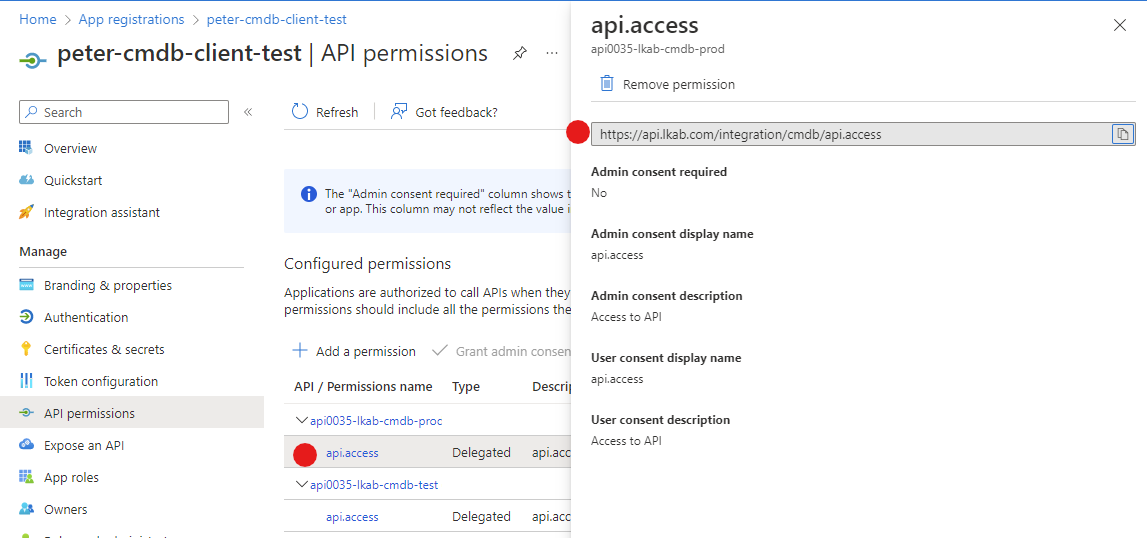1147x538 pixels.
Task: Click the Refresh icon in toolbar
Action: pos(300,112)
